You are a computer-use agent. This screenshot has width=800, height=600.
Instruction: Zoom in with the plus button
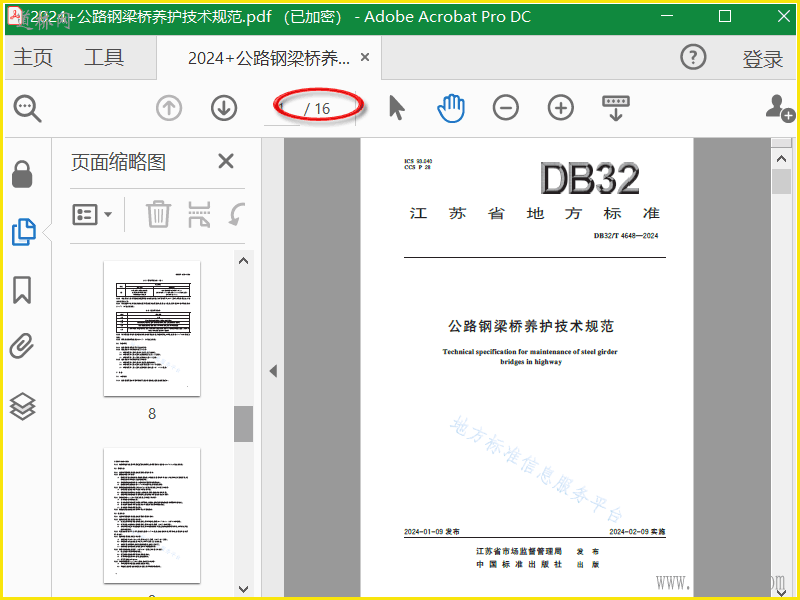tap(561, 108)
